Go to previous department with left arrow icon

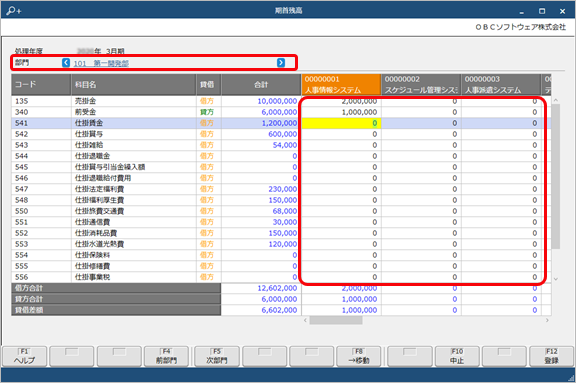(66, 62)
